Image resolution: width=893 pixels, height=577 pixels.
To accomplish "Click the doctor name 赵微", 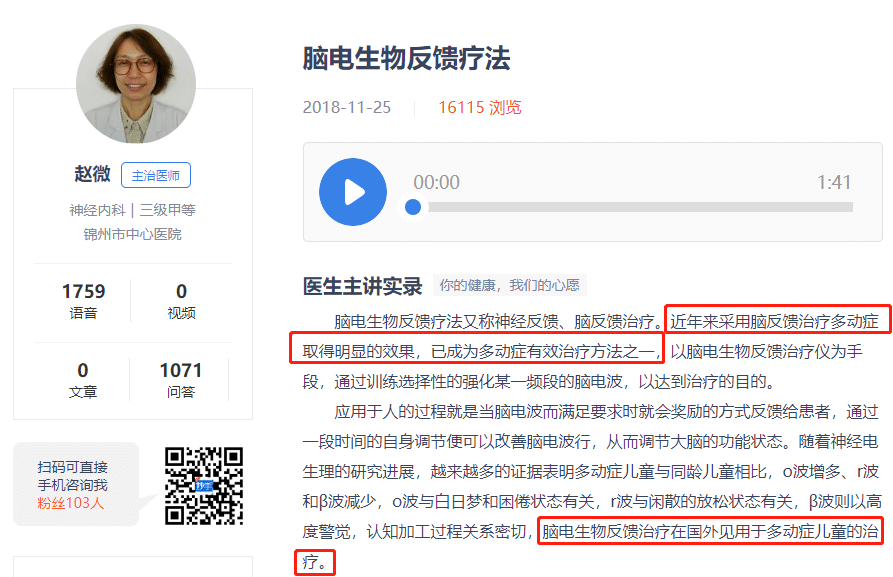I will point(92,174).
